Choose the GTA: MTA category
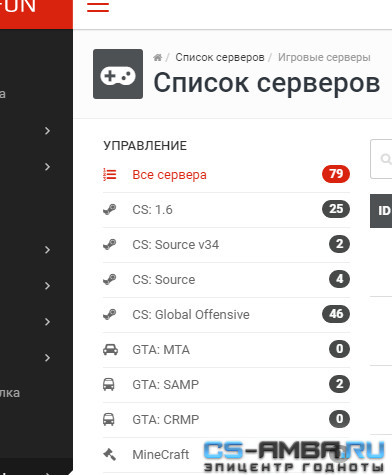Image resolution: width=392 pixels, height=475 pixels. click(x=161, y=350)
